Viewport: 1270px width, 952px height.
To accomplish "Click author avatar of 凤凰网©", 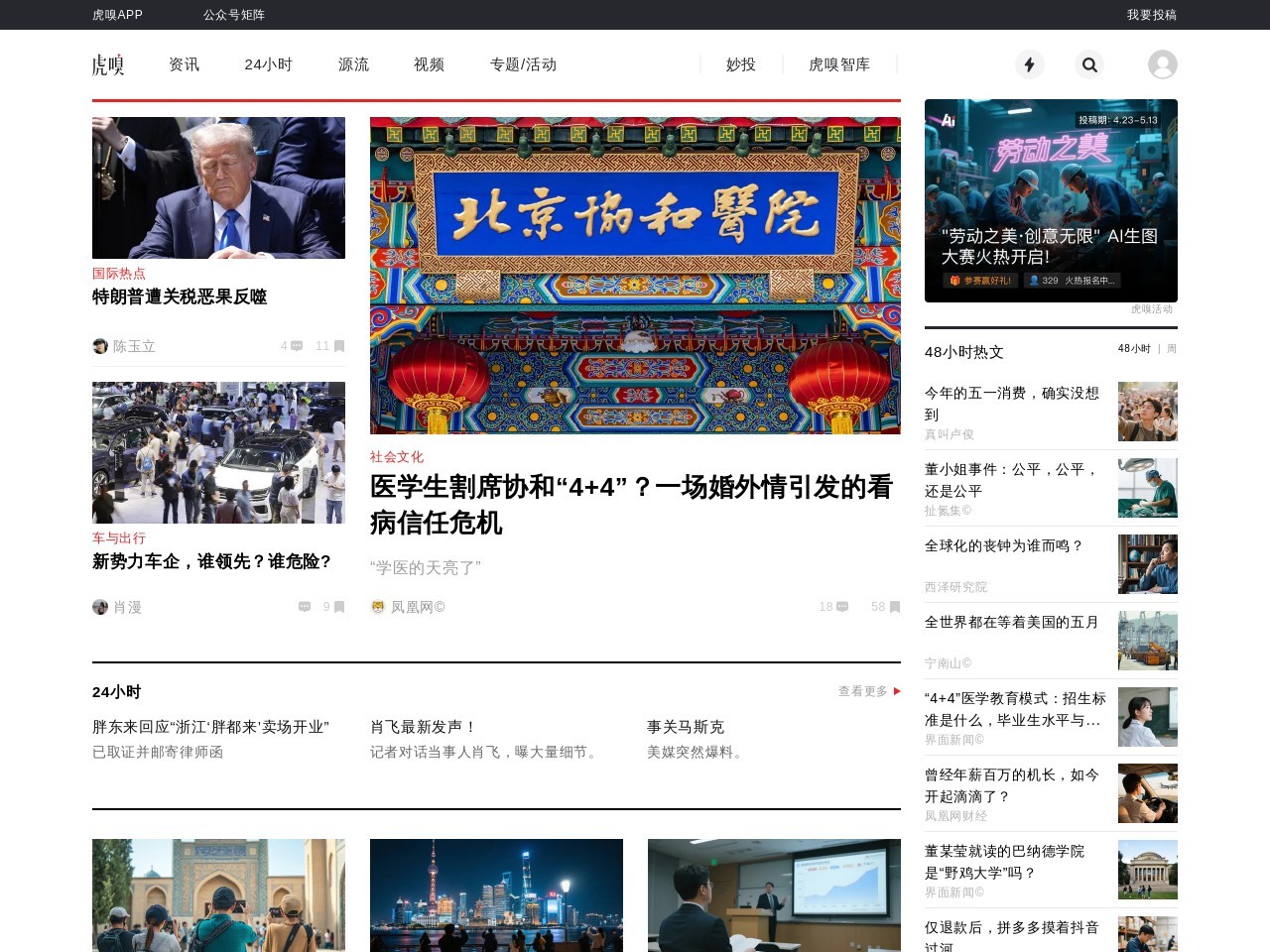I will (378, 607).
